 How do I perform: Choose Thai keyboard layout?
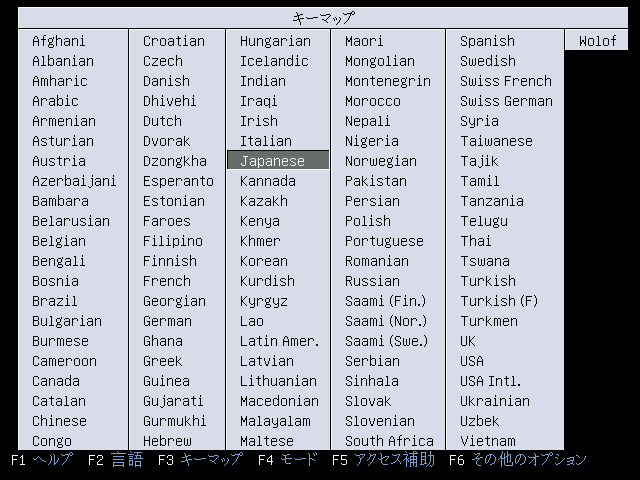476,241
